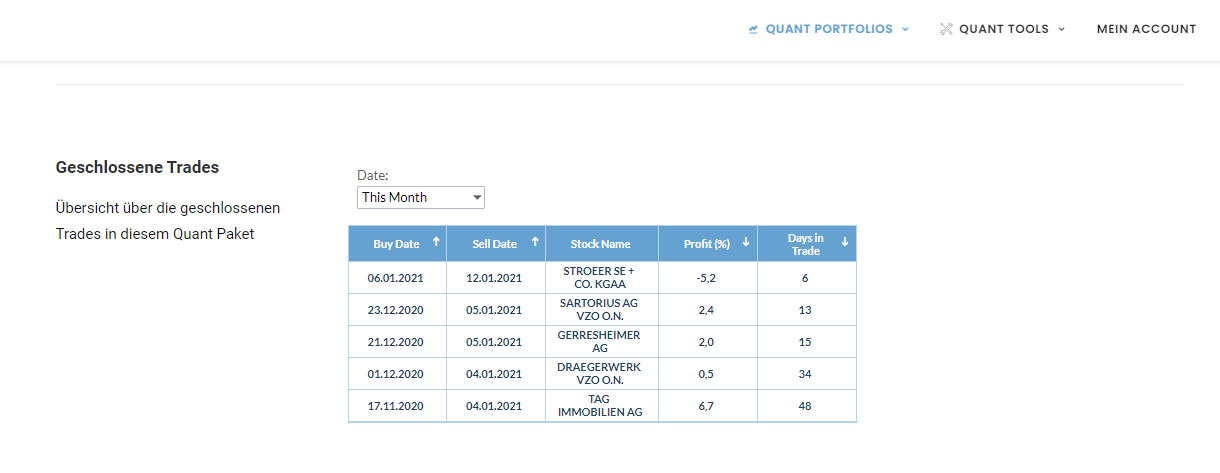Click the STROEER SE + CO. KGAA cell
This screenshot has width=1220, height=473.
pos(601,278)
